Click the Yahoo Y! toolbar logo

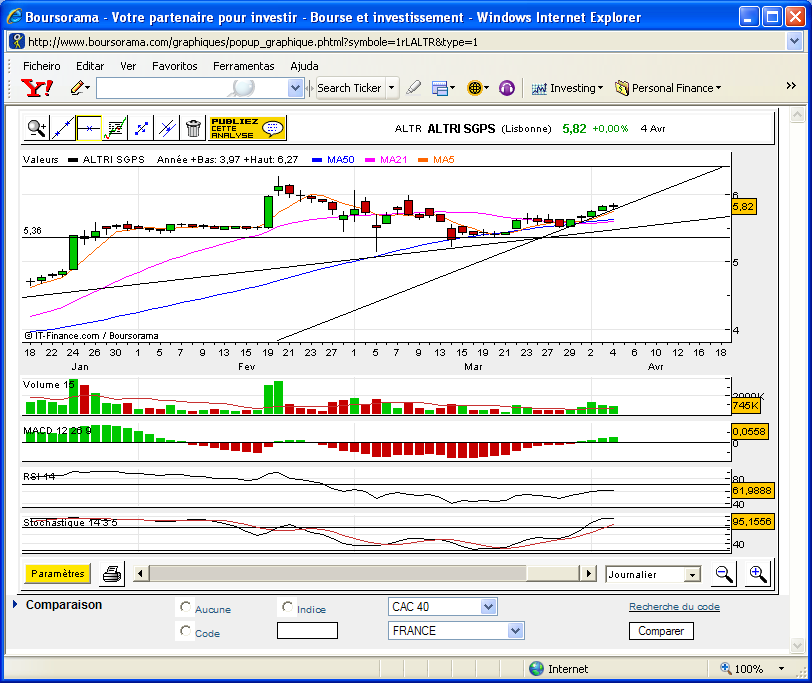(37, 88)
